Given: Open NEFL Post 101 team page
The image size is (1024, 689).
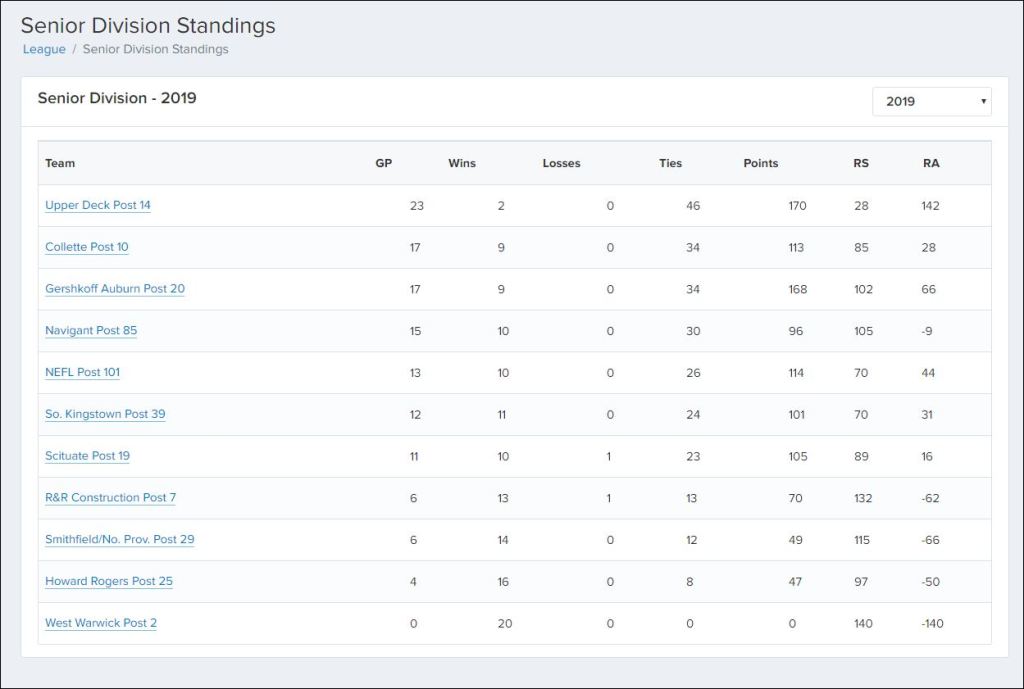Looking at the screenshot, I should (x=82, y=372).
